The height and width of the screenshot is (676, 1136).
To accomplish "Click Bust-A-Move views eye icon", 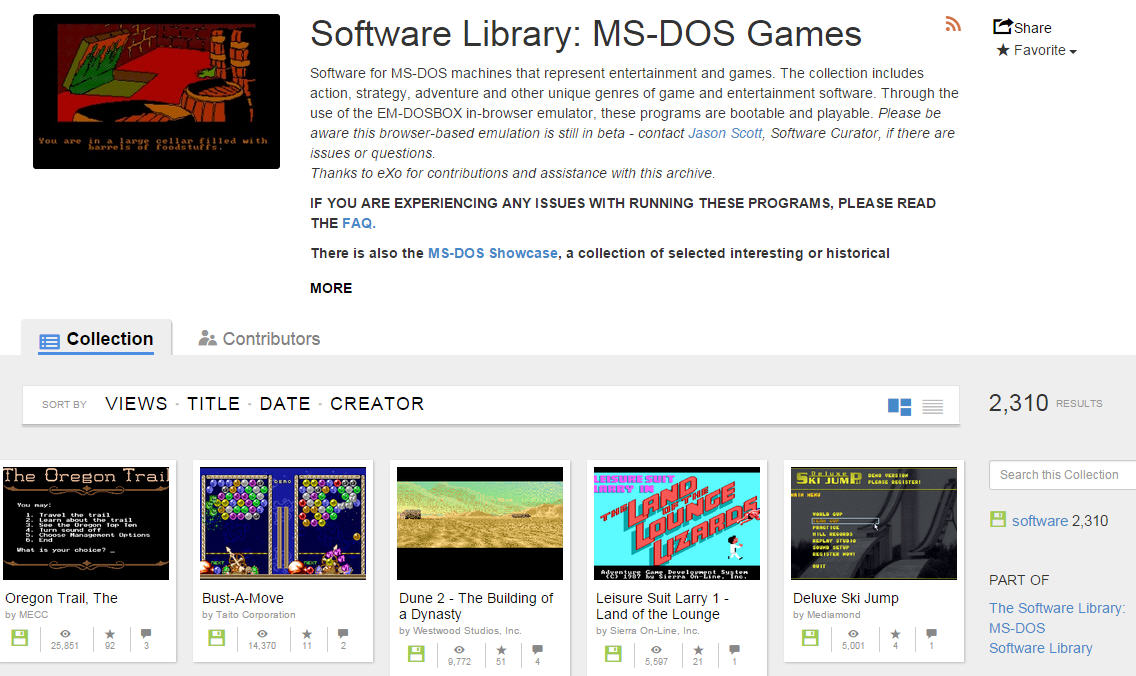I will point(262,633).
